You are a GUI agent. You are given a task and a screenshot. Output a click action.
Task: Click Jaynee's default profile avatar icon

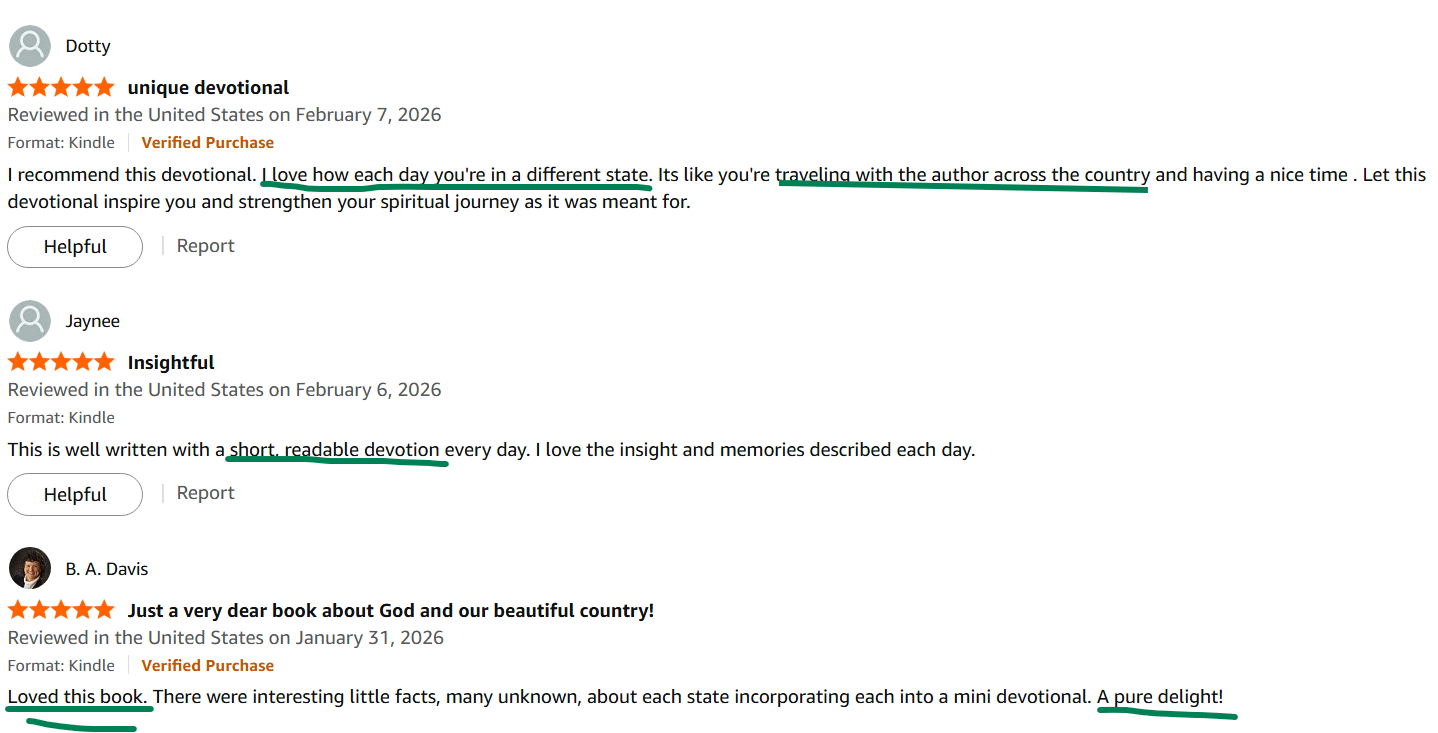(x=30, y=321)
